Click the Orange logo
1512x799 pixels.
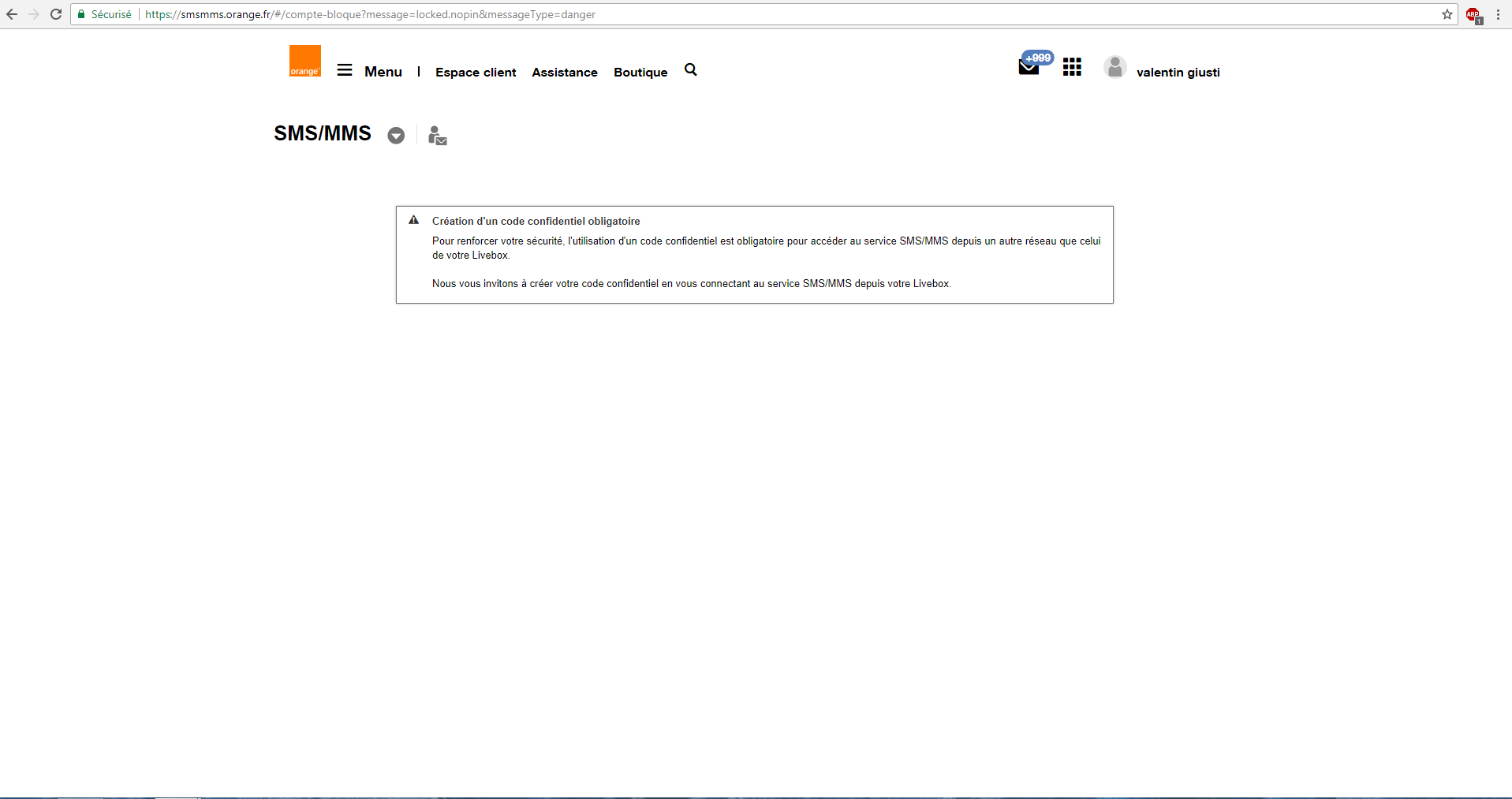[x=304, y=61]
